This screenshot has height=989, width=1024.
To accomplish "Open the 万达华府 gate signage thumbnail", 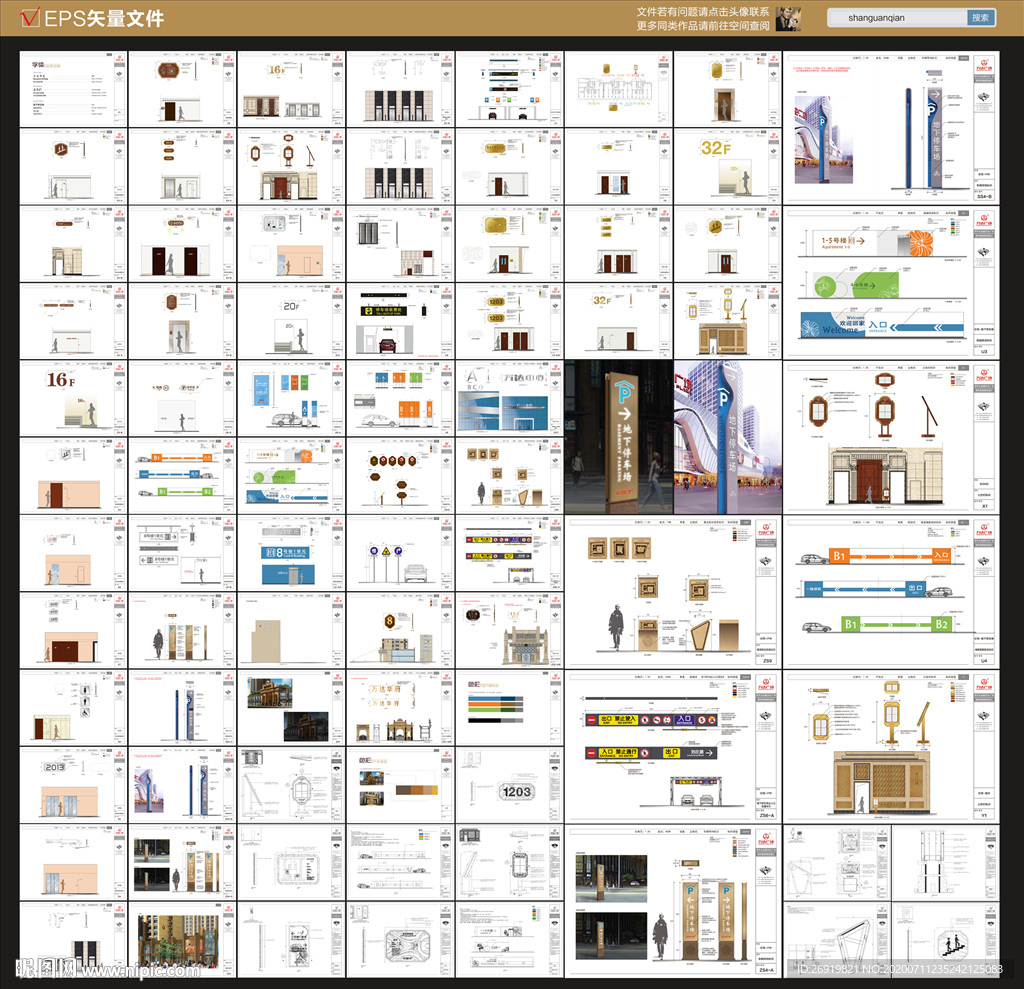I will click(x=400, y=707).
